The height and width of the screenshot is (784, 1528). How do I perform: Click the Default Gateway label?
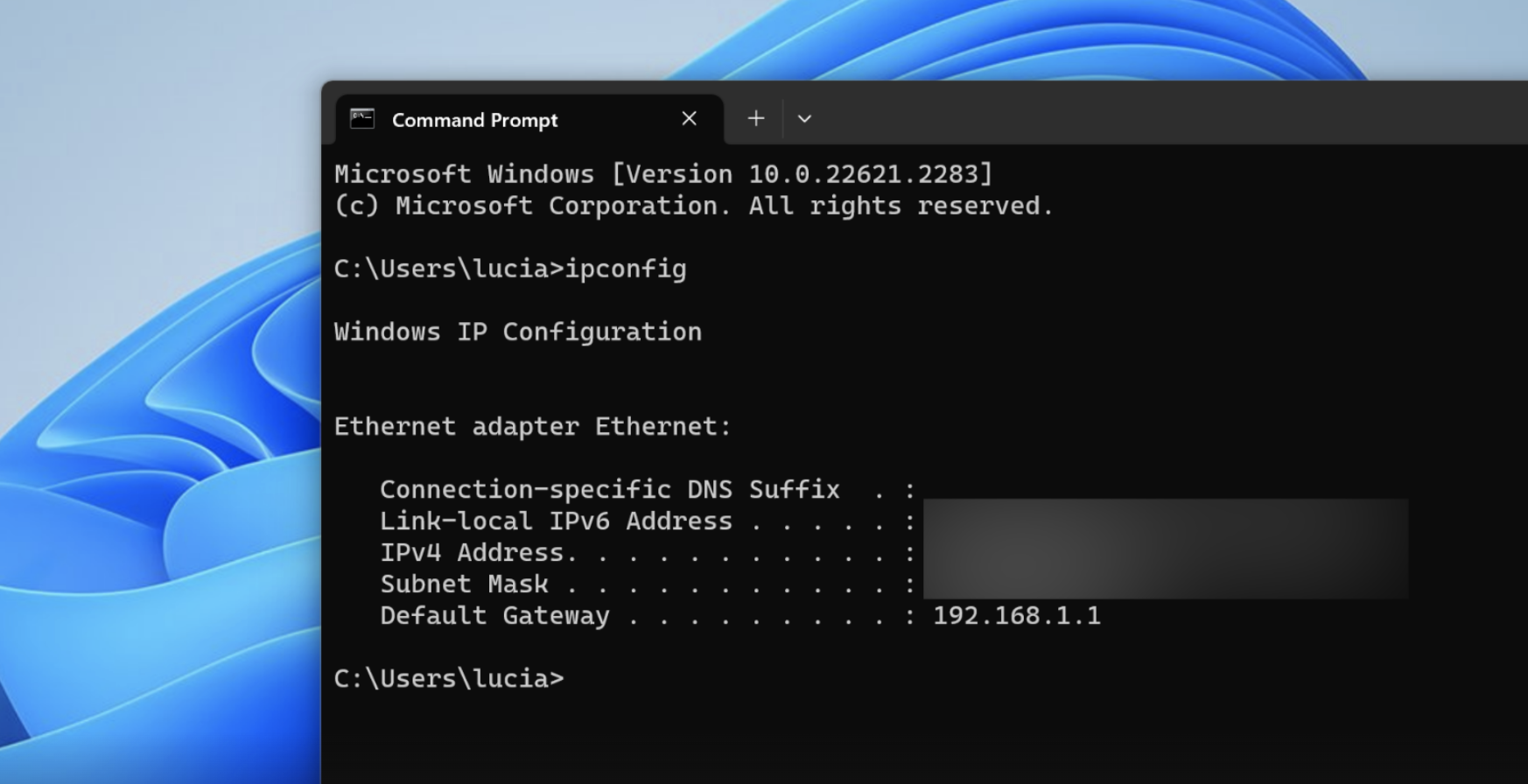494,615
